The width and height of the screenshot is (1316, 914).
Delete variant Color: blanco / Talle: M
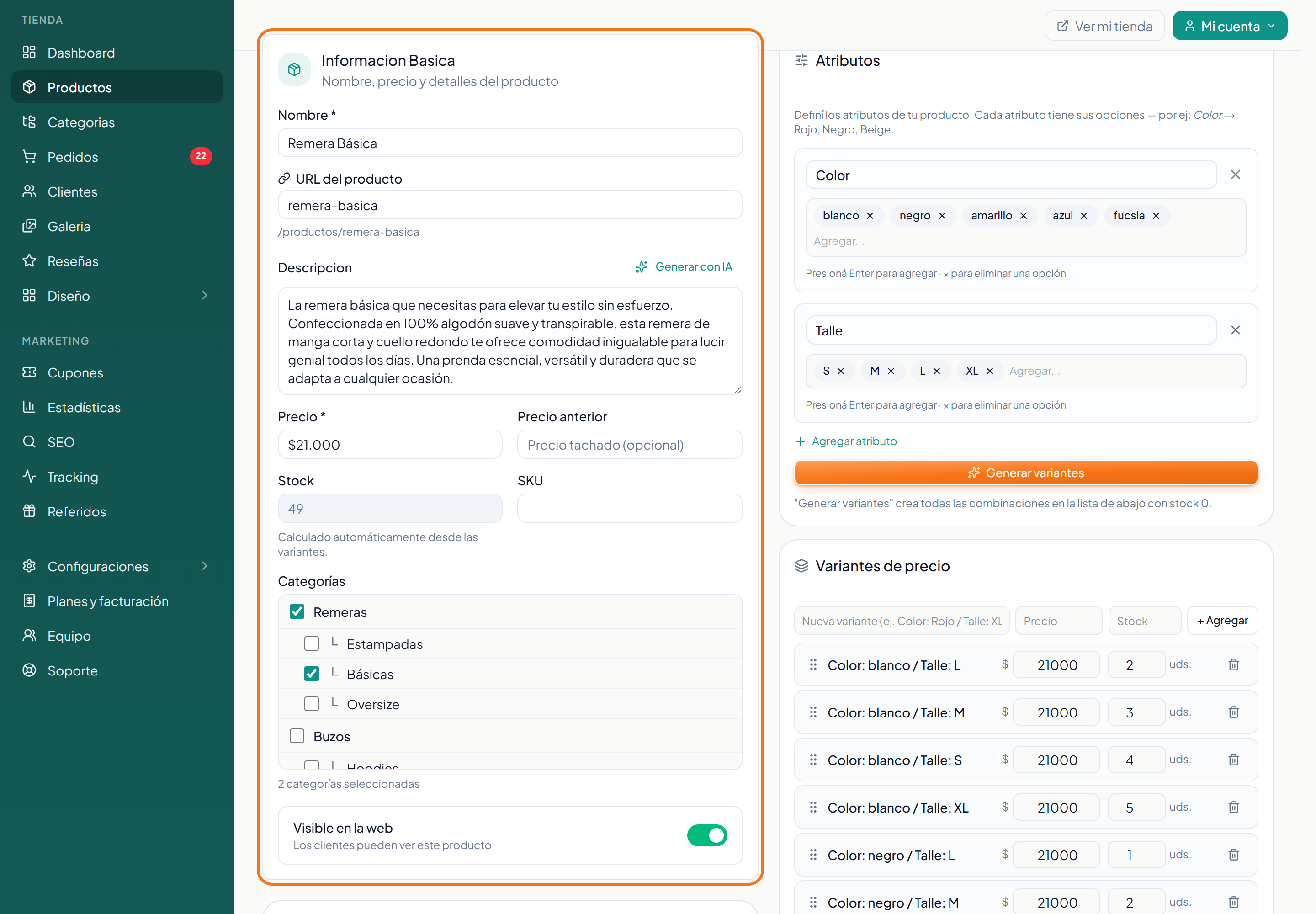(x=1234, y=712)
